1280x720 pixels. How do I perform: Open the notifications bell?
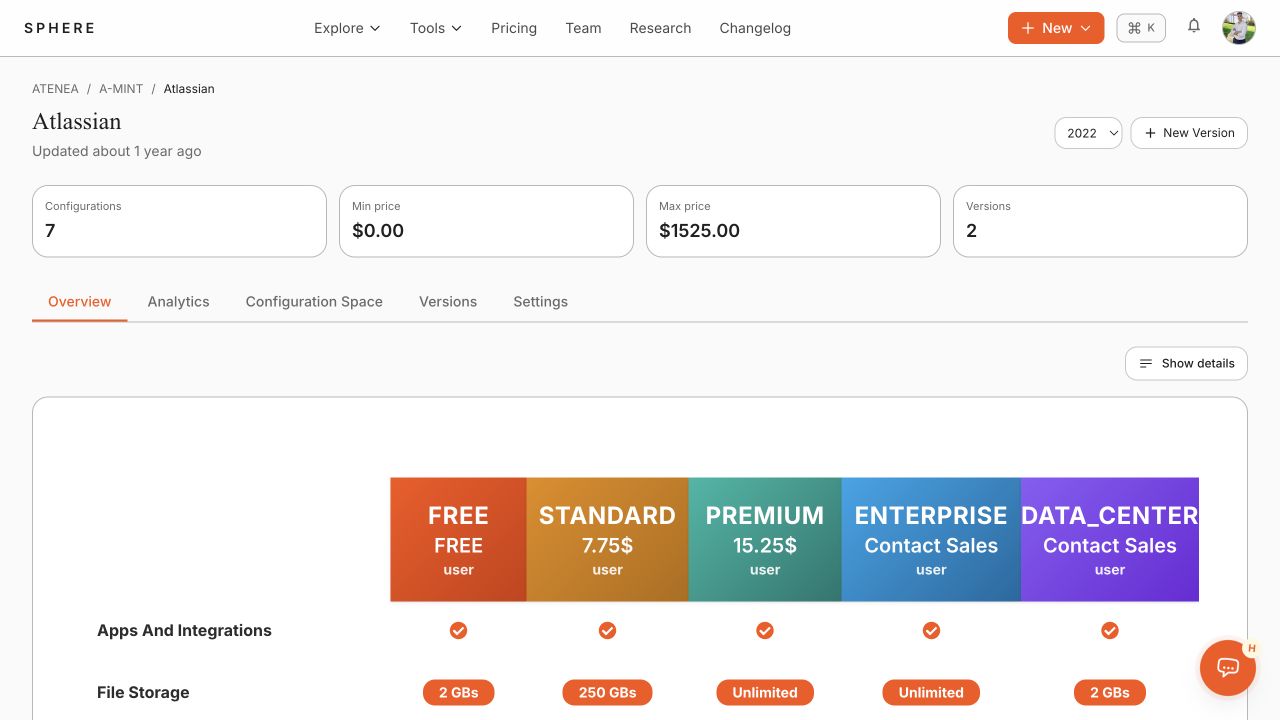[1194, 27]
